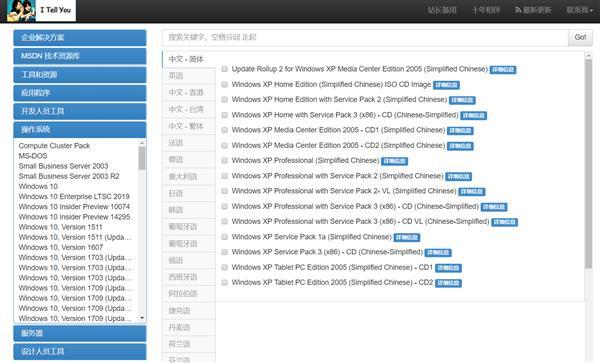Expand the MSDN 技术资源库 section
This screenshot has width=600, height=363.
80,56
